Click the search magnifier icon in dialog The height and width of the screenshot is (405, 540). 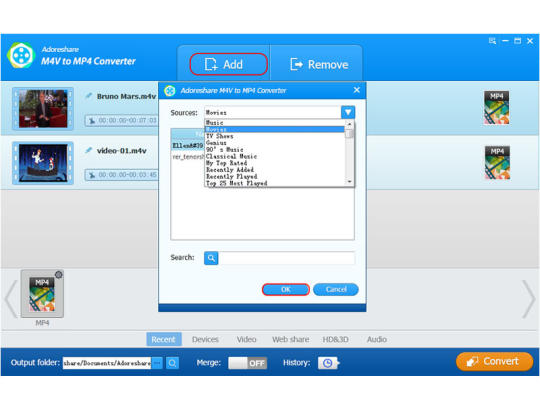pos(211,258)
